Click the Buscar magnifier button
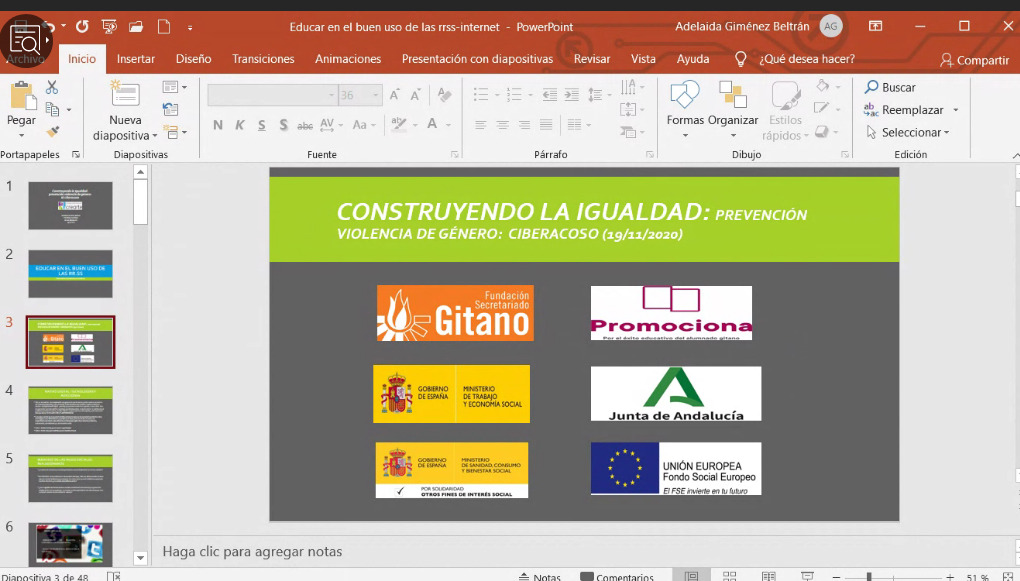The image size is (1020, 581). pos(889,87)
